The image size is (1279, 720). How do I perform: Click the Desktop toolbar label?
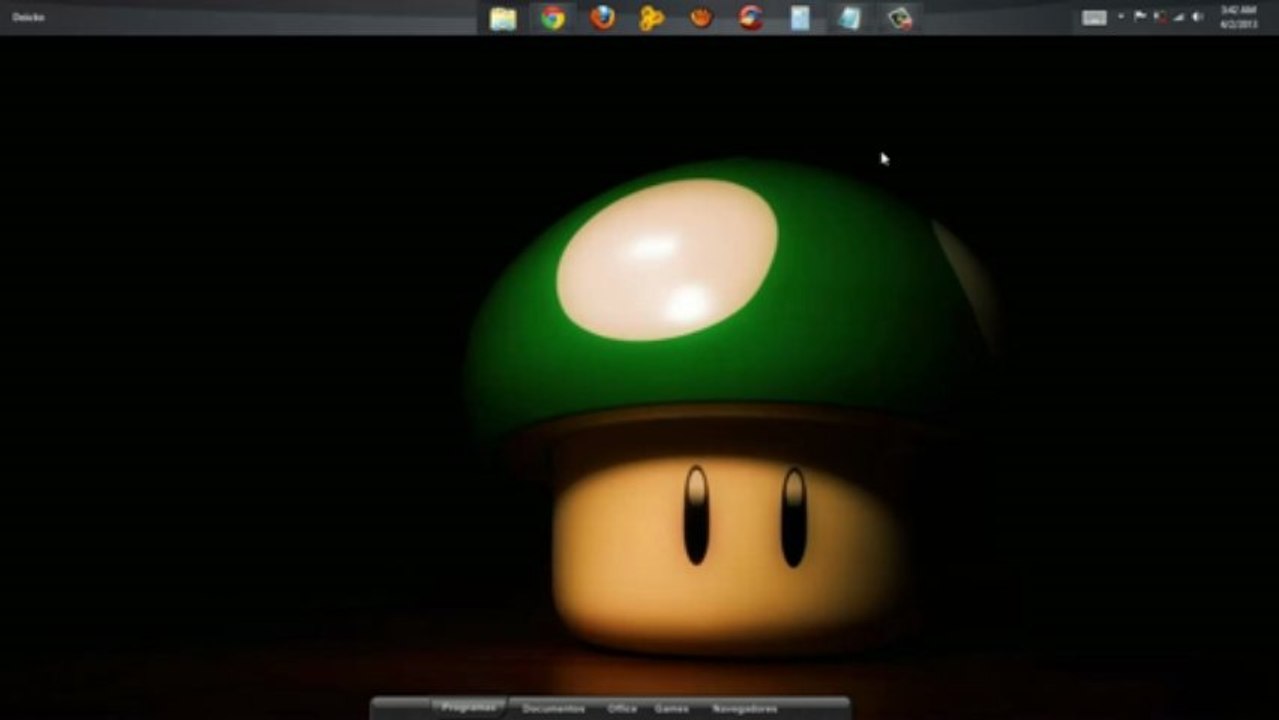pyautogui.click(x=28, y=17)
